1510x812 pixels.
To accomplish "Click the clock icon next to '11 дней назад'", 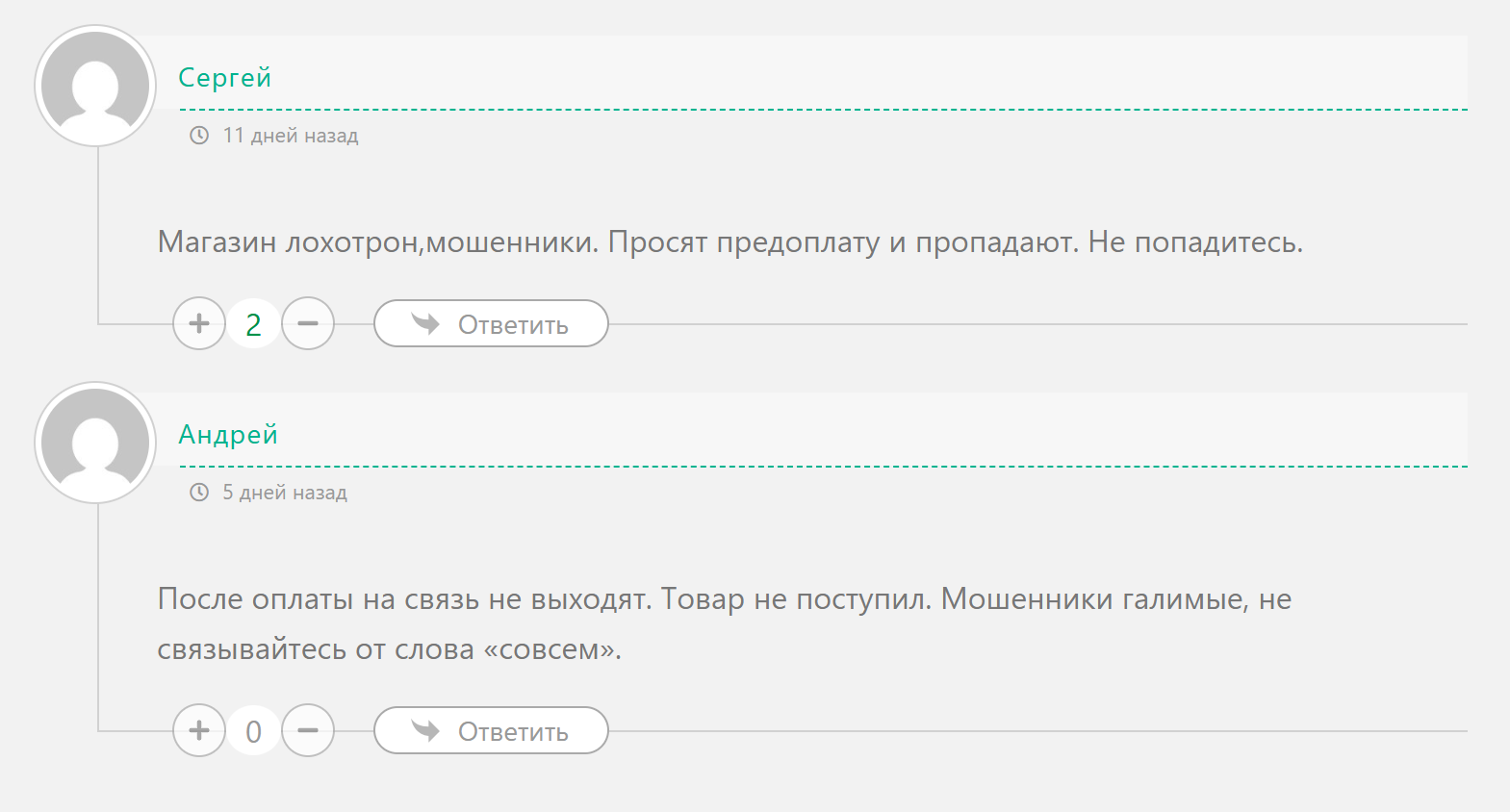I will point(197,136).
